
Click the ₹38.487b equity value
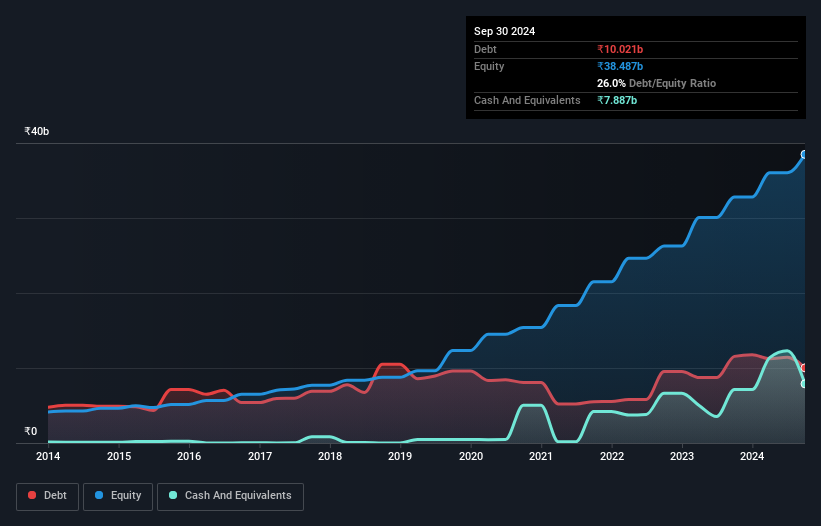tap(620, 66)
